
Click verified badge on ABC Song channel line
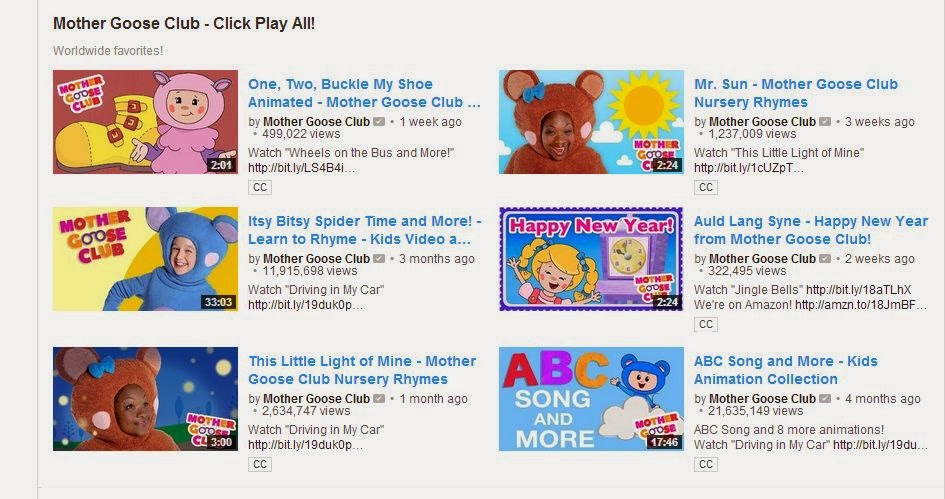[x=825, y=398]
